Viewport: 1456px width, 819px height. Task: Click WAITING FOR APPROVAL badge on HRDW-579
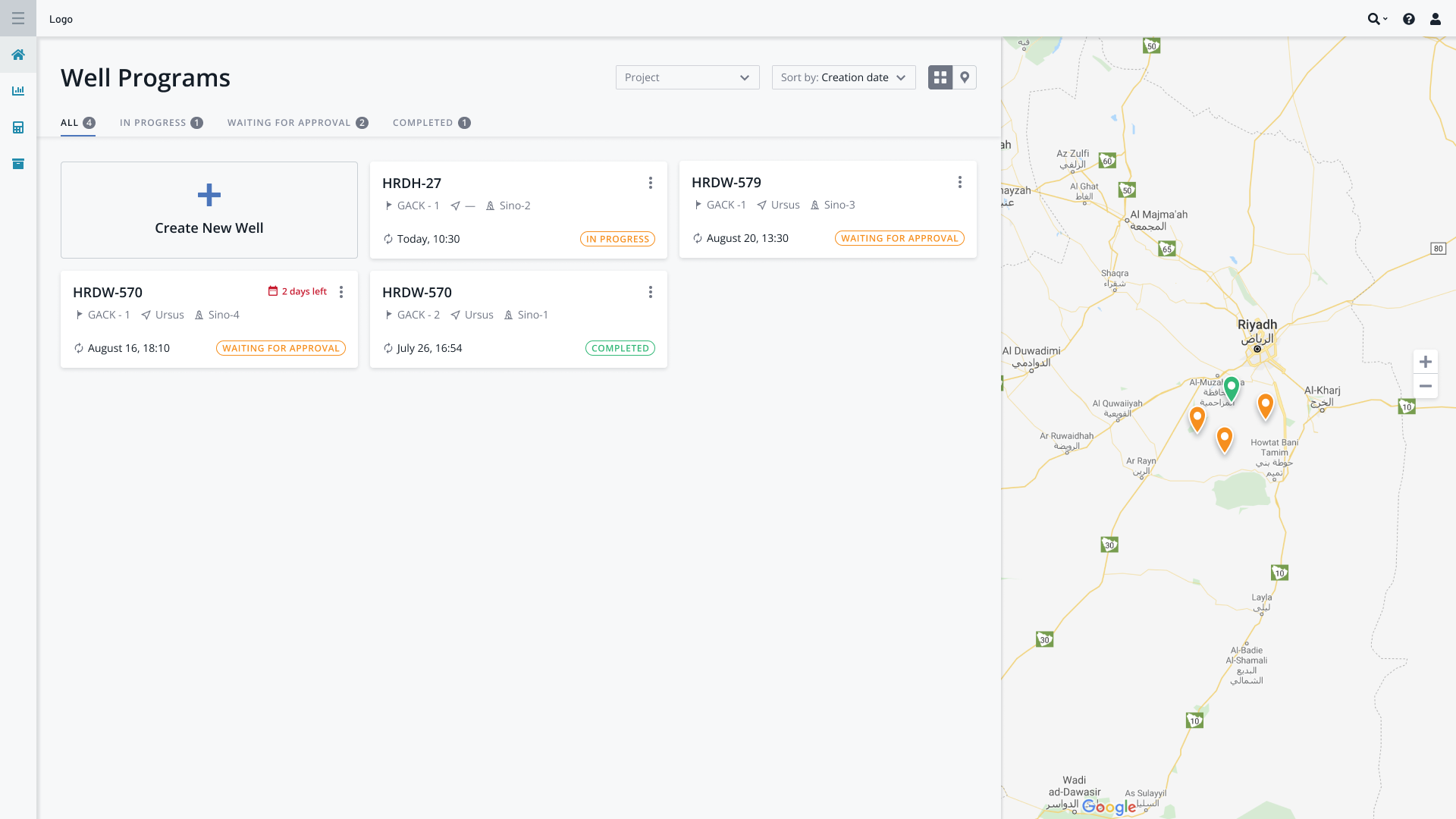(x=899, y=238)
